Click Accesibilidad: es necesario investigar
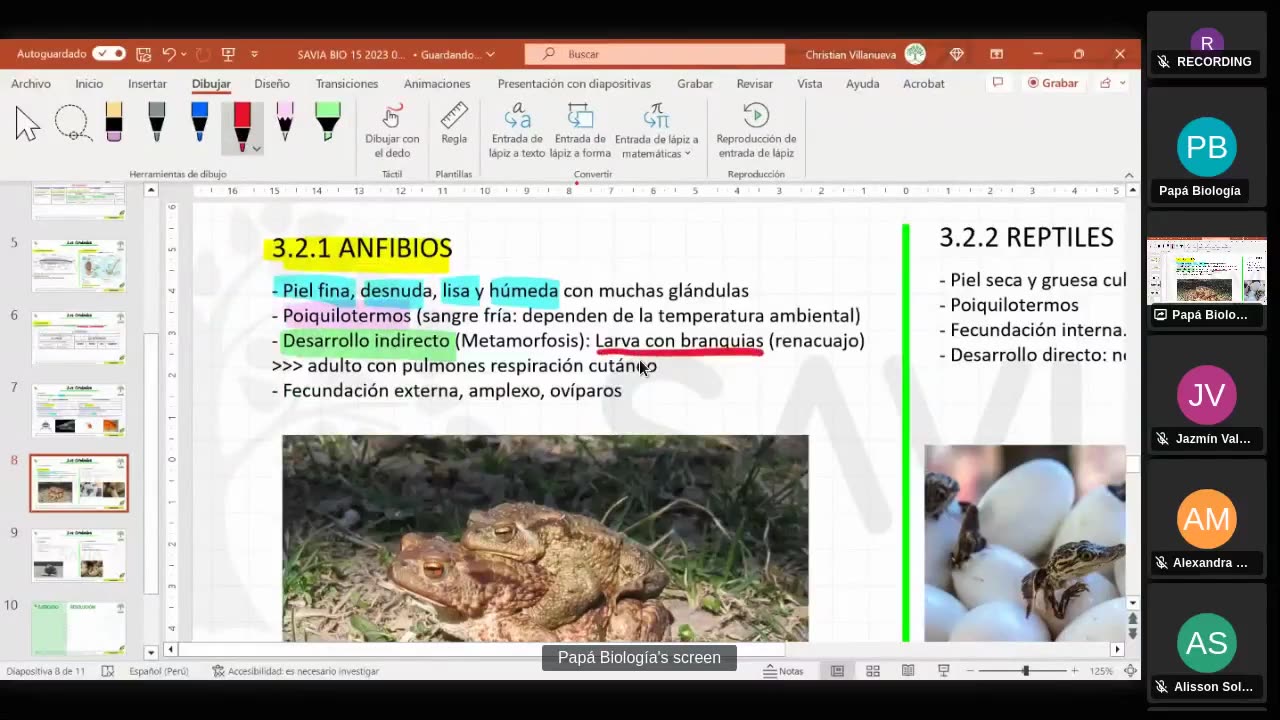This screenshot has width=1280, height=720. coord(295,671)
